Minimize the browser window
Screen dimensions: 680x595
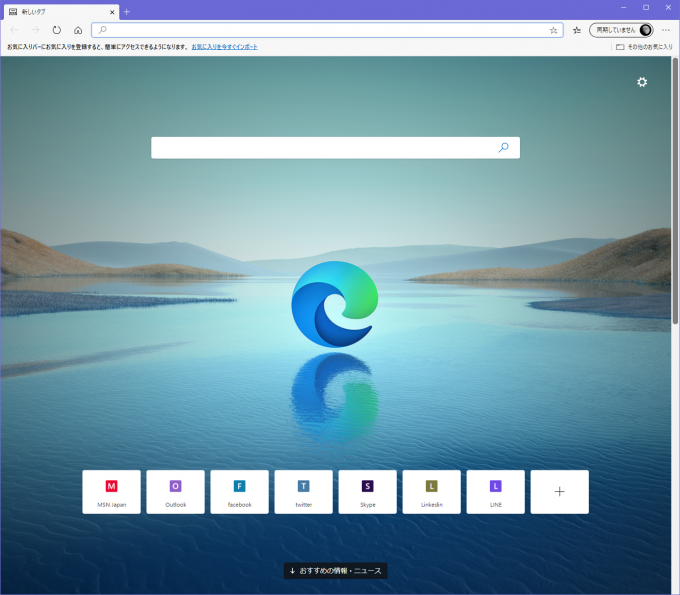[624, 7]
